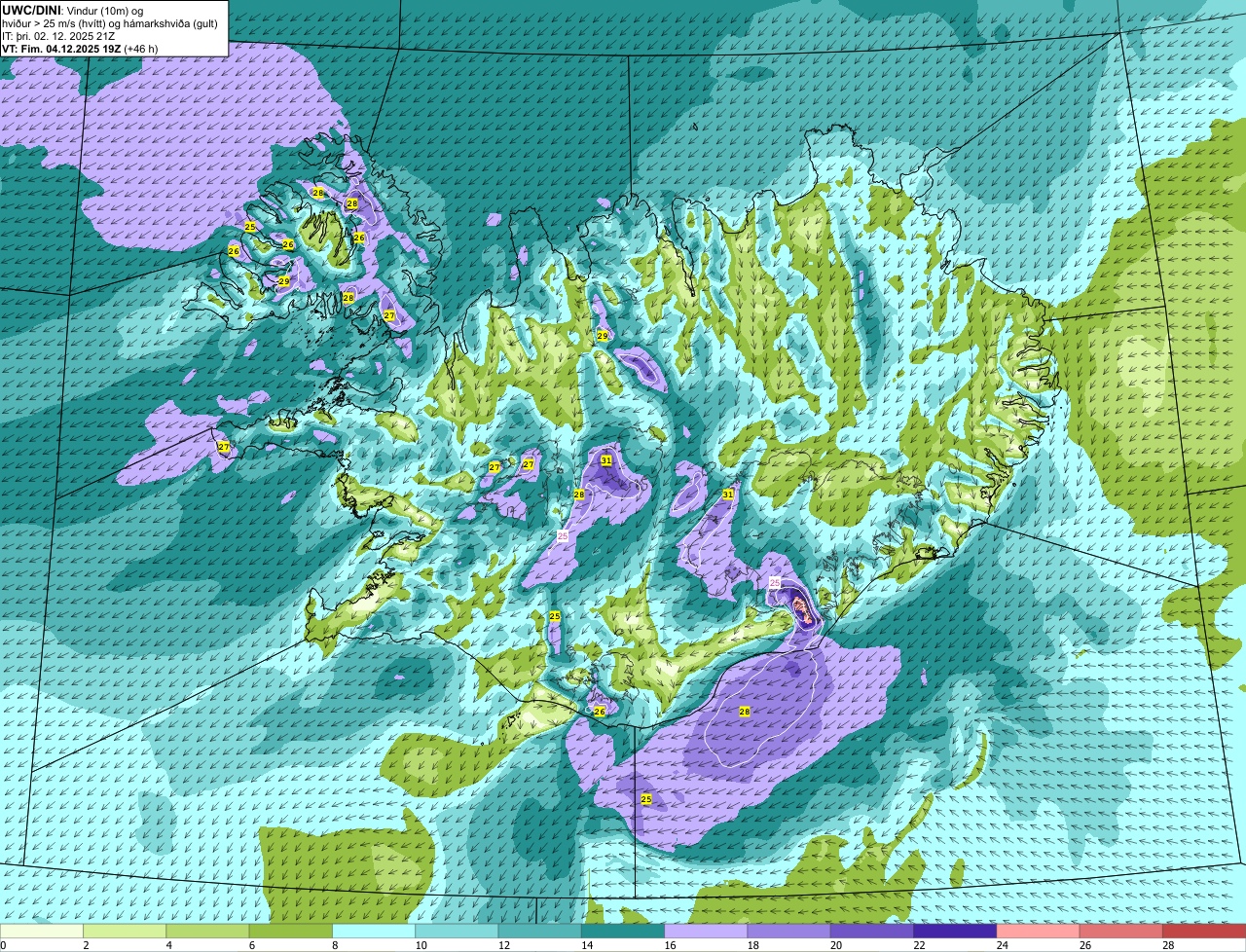
Task: Click the 0–2 m/s palest yellow legend swatch
Action: tap(42, 932)
